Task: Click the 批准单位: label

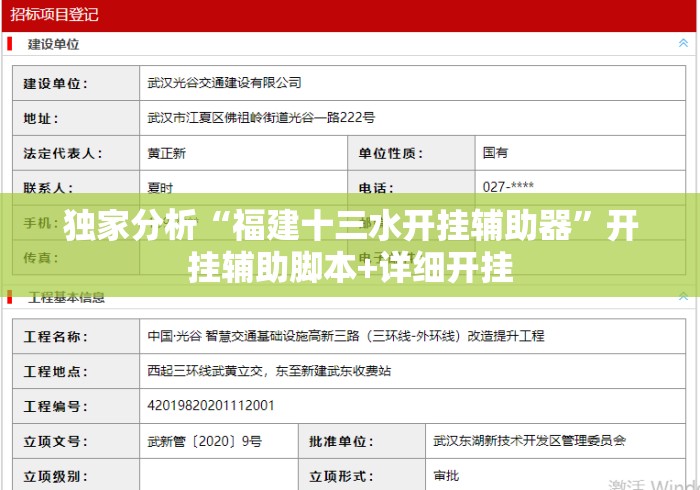Action: [x=342, y=441]
